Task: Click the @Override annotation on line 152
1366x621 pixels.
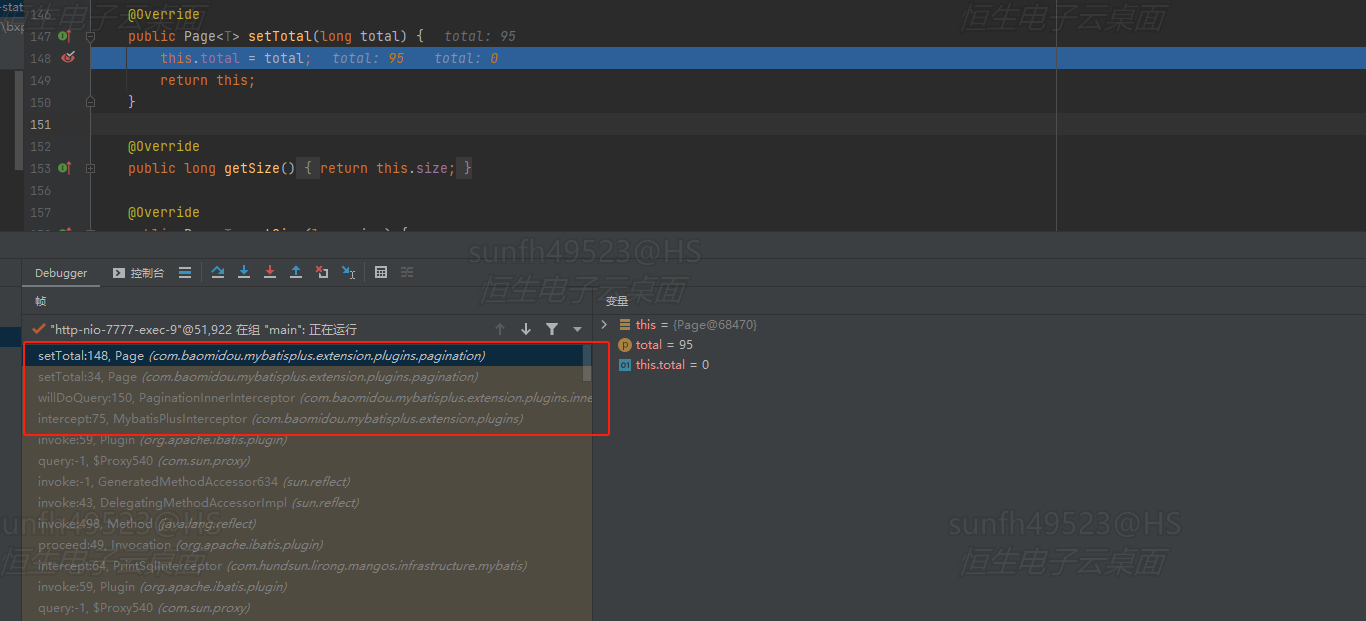Action: pos(164,146)
